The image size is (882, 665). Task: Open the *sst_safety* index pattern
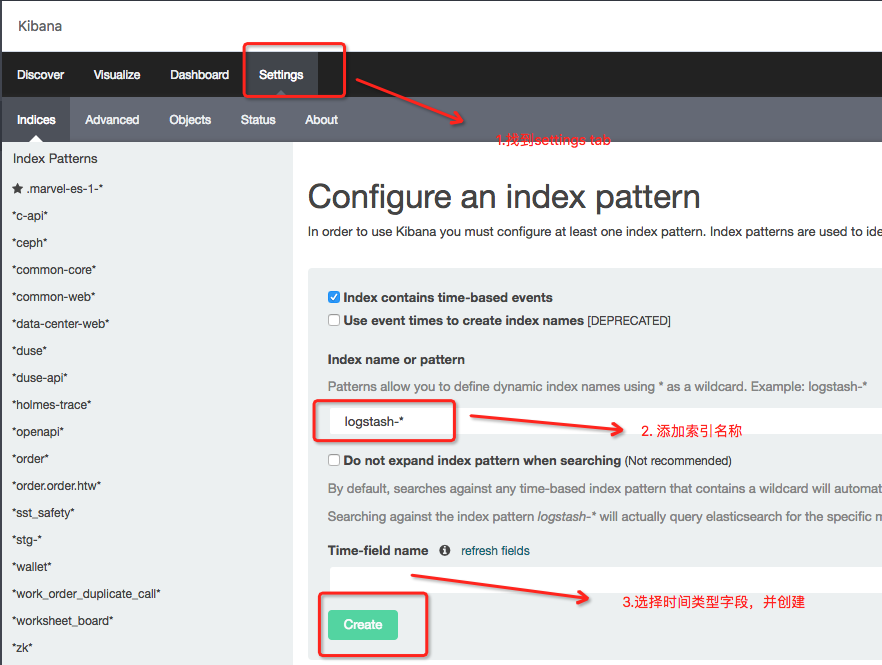coord(43,513)
